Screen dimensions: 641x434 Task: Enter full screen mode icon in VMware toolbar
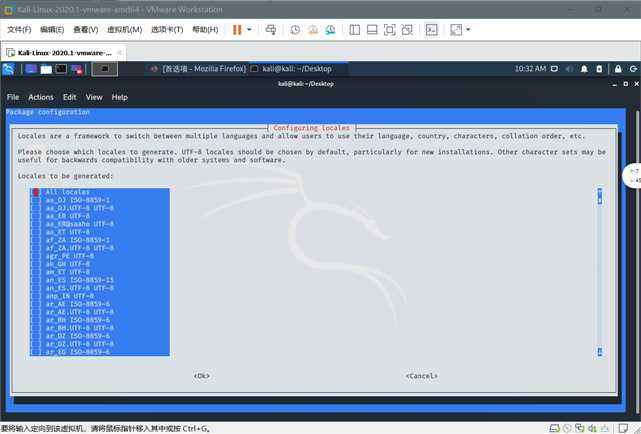point(390,29)
